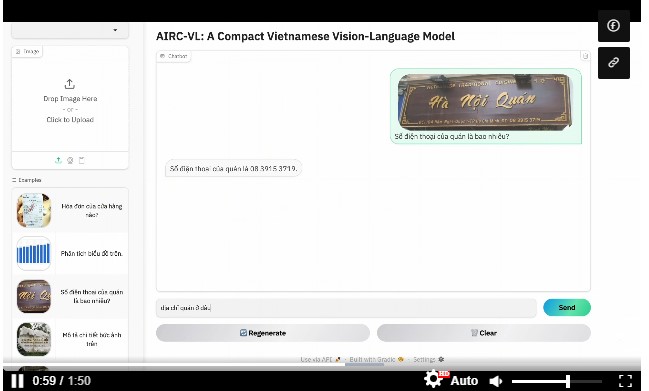Viewport: 649px width, 391px height.
Task: Pick the restaurant phone number example
Action: click(70, 296)
